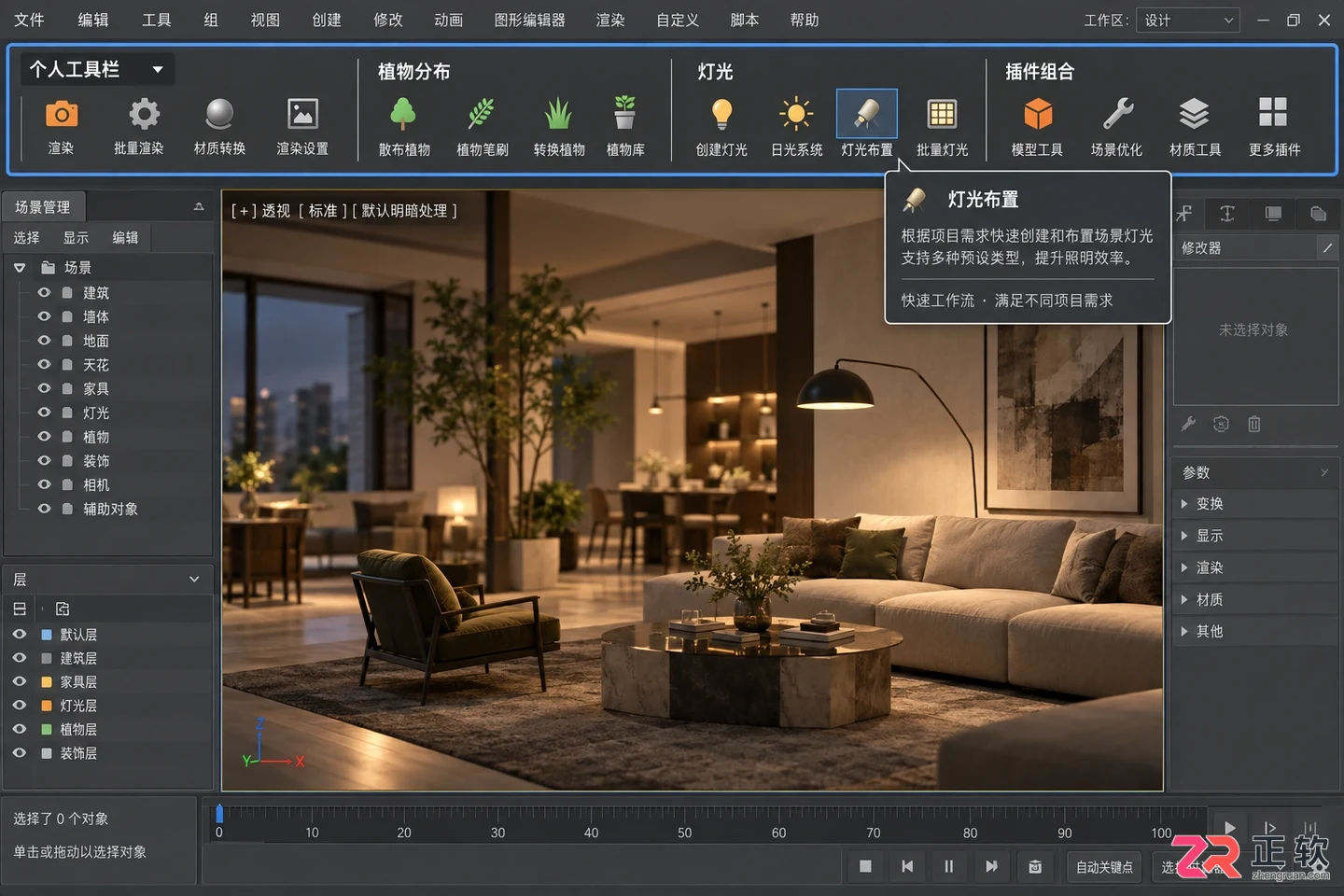Click the blue timeline playhead at frame 0
The image size is (1344, 896).
(x=219, y=813)
